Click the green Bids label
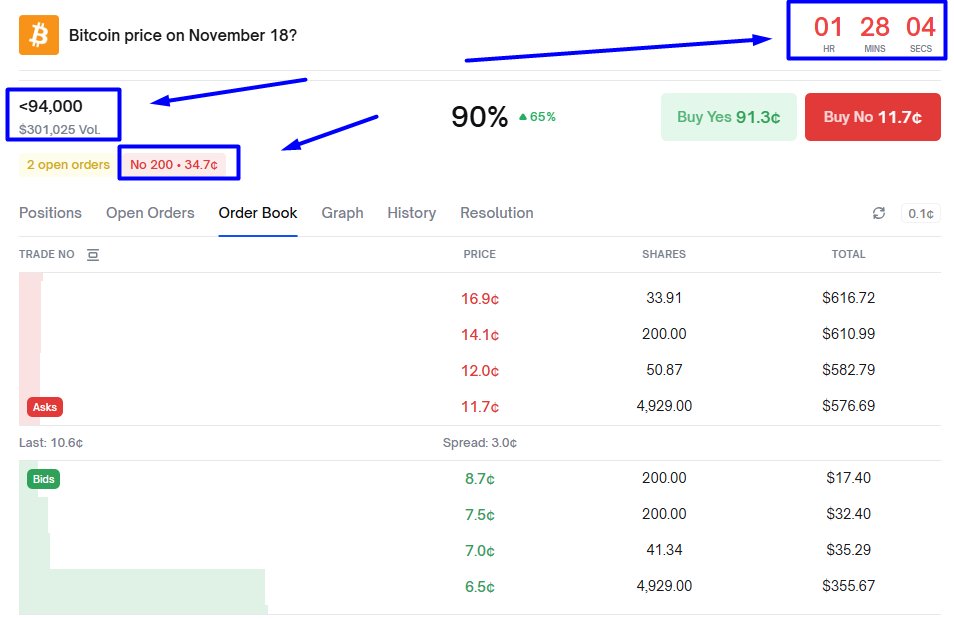 [43, 479]
